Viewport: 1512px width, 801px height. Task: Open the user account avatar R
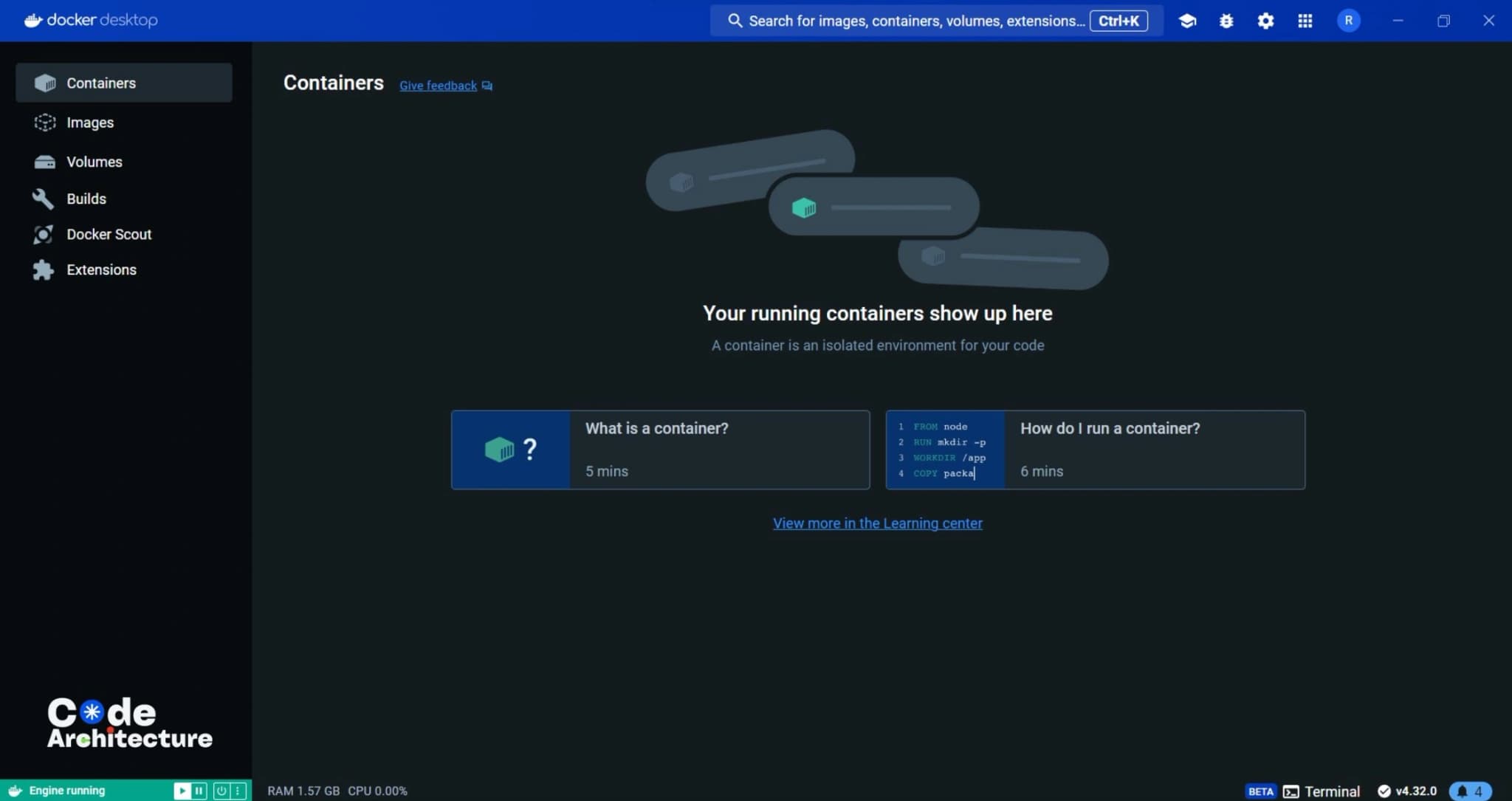pyautogui.click(x=1348, y=21)
